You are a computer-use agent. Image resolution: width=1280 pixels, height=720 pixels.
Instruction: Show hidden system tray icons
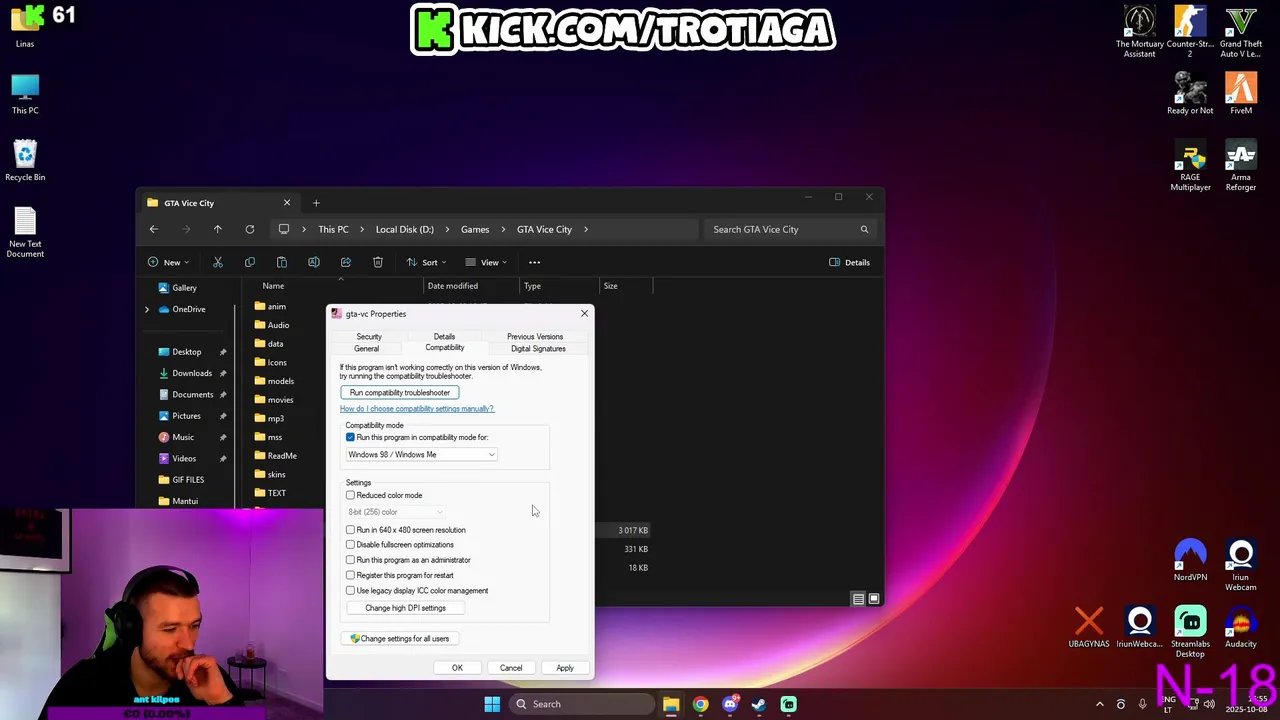[x=1099, y=704]
